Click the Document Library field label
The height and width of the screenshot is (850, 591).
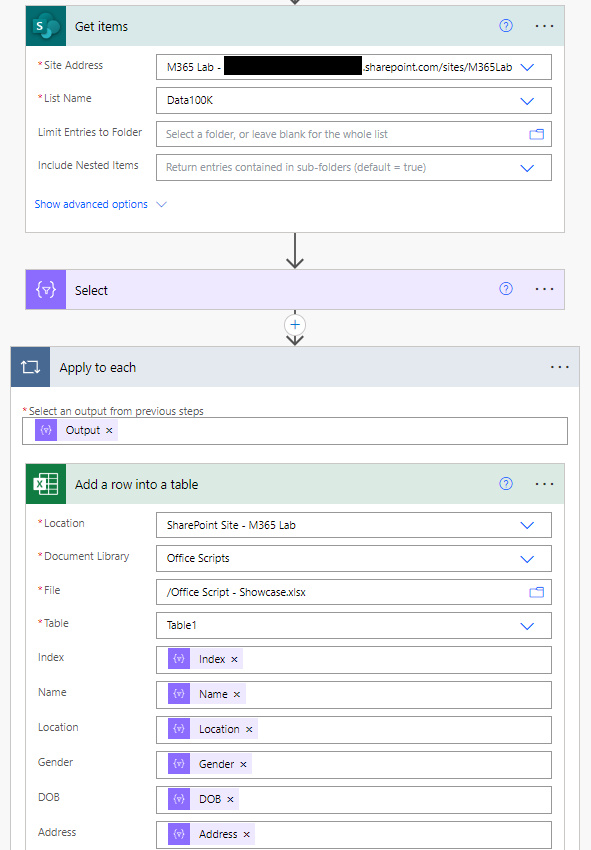(87, 556)
